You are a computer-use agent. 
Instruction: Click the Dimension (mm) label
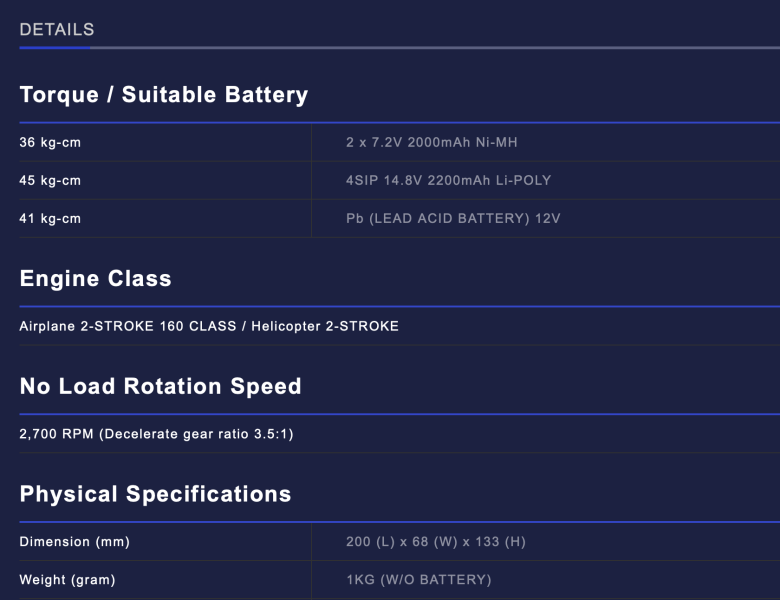tap(75, 542)
